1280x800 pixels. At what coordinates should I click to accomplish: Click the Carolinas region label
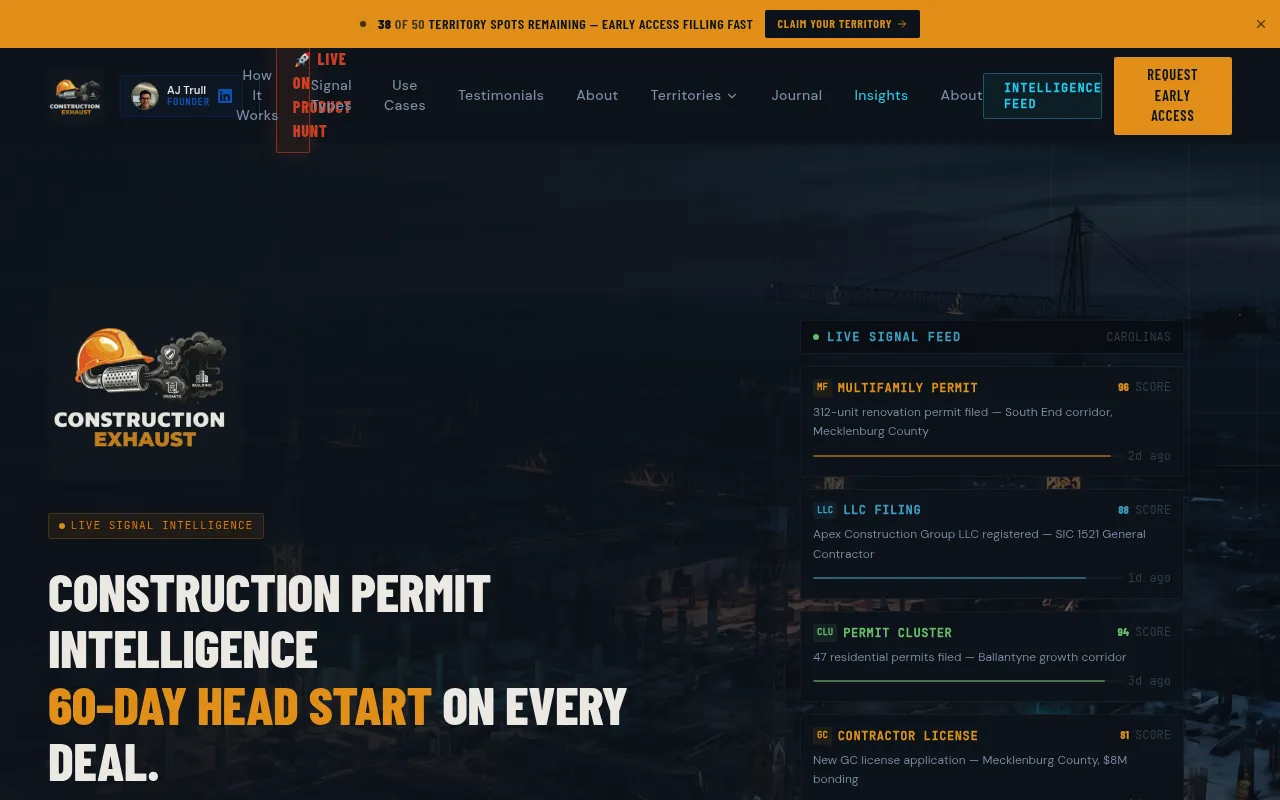click(x=1138, y=337)
